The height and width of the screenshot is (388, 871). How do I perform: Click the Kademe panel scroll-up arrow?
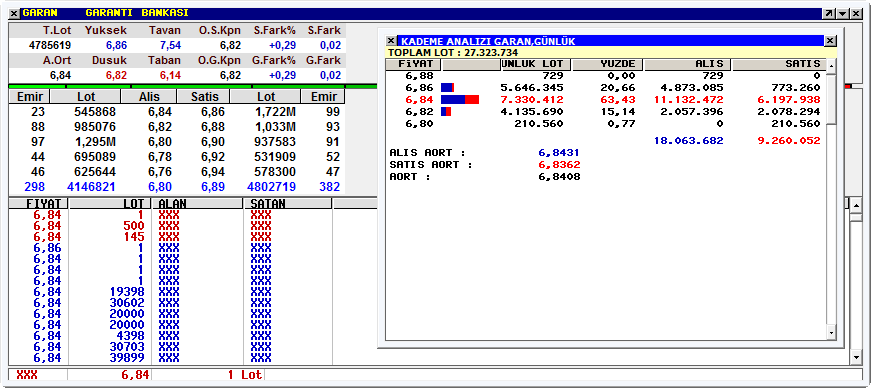(832, 66)
